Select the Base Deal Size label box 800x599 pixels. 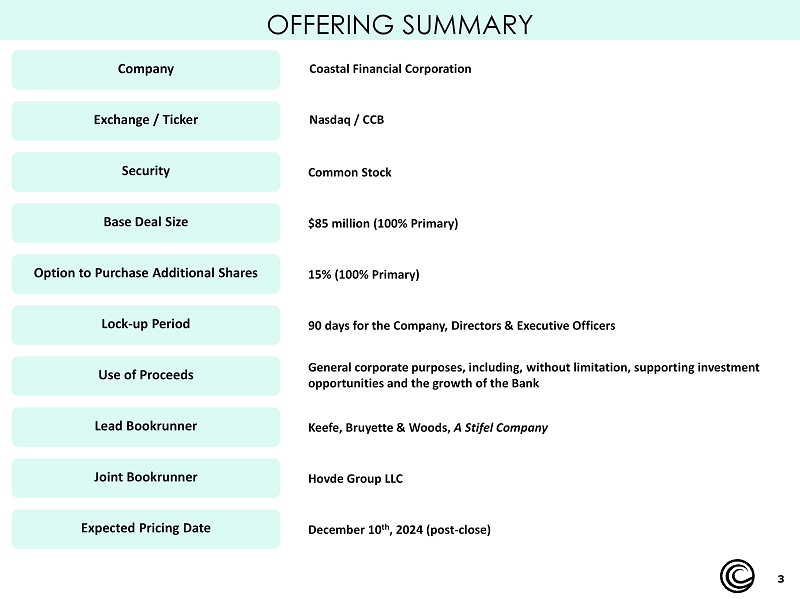146,222
